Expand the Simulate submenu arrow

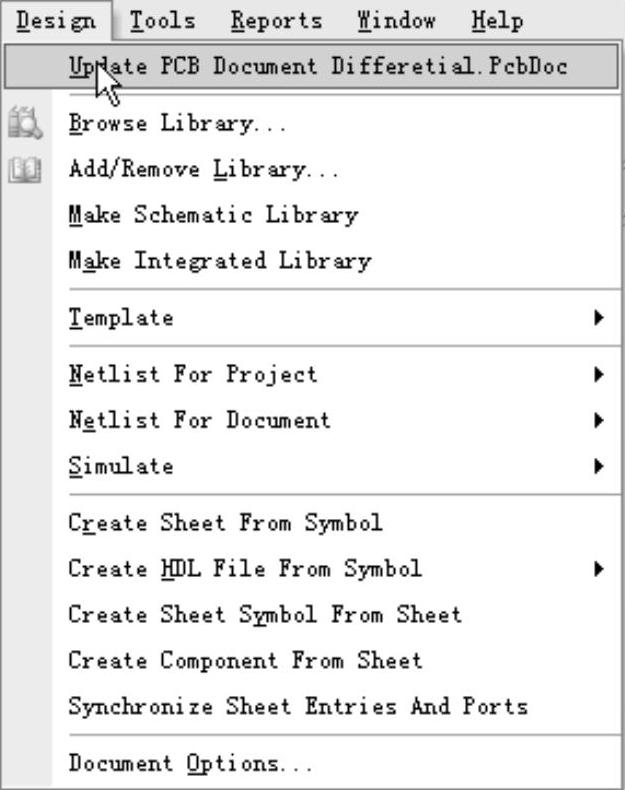point(598,466)
